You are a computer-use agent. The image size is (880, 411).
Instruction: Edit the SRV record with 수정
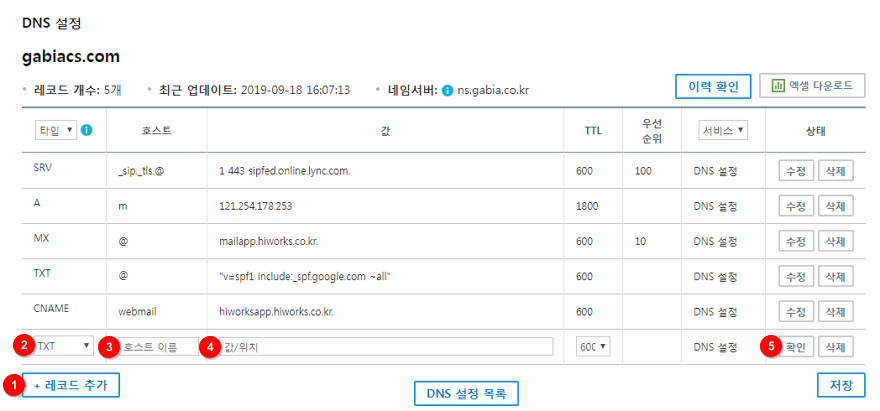796,171
